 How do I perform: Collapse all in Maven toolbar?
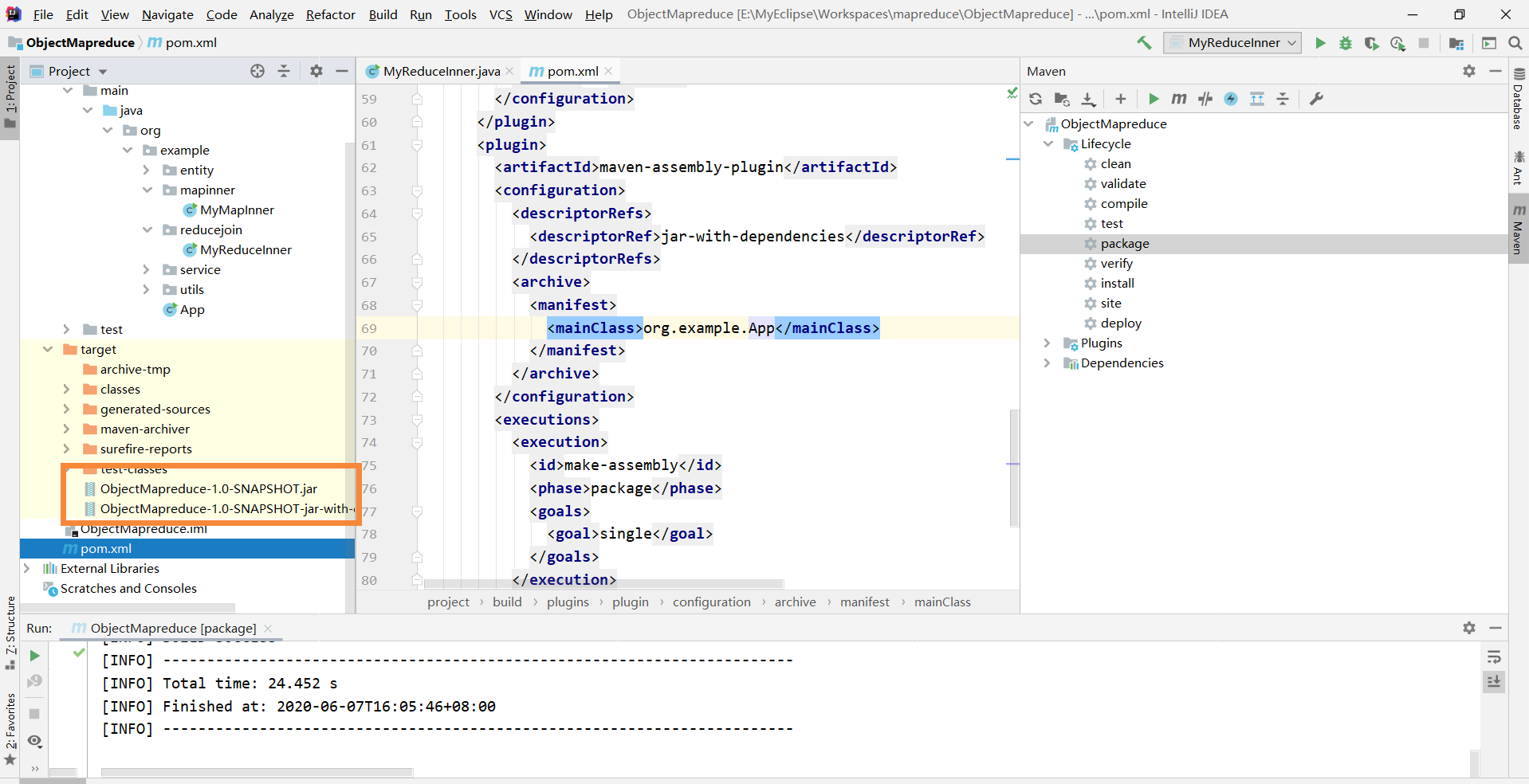click(x=1283, y=99)
